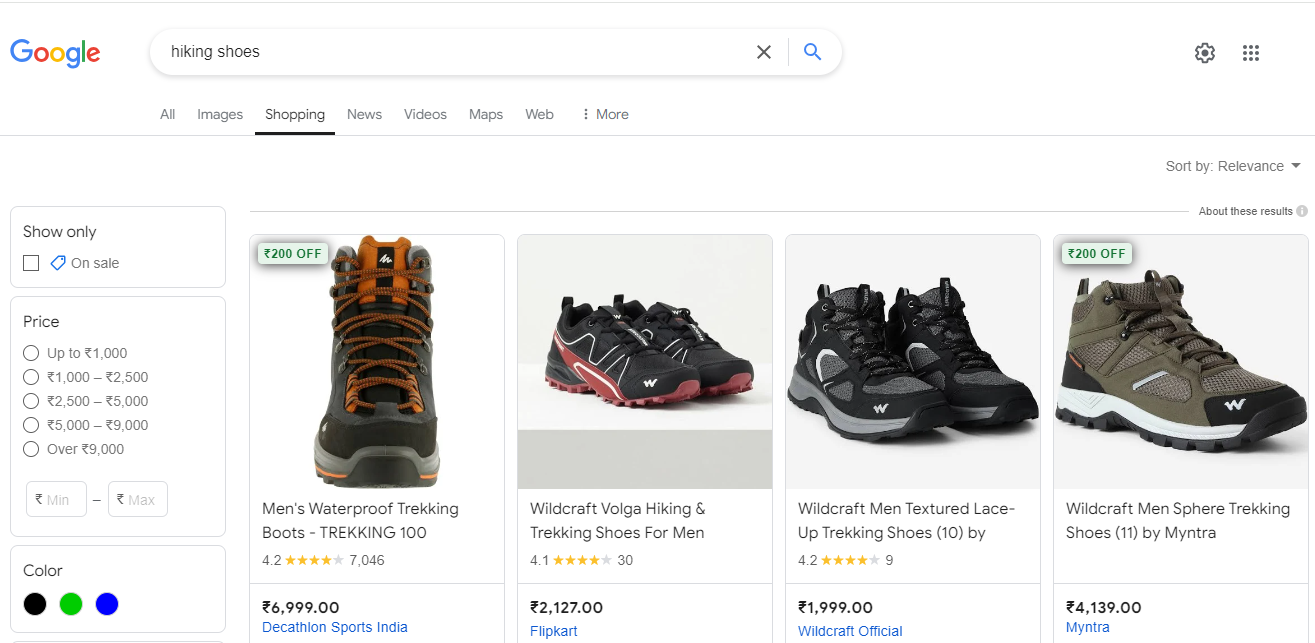Visit Decathlon Sports India seller link

(x=335, y=627)
